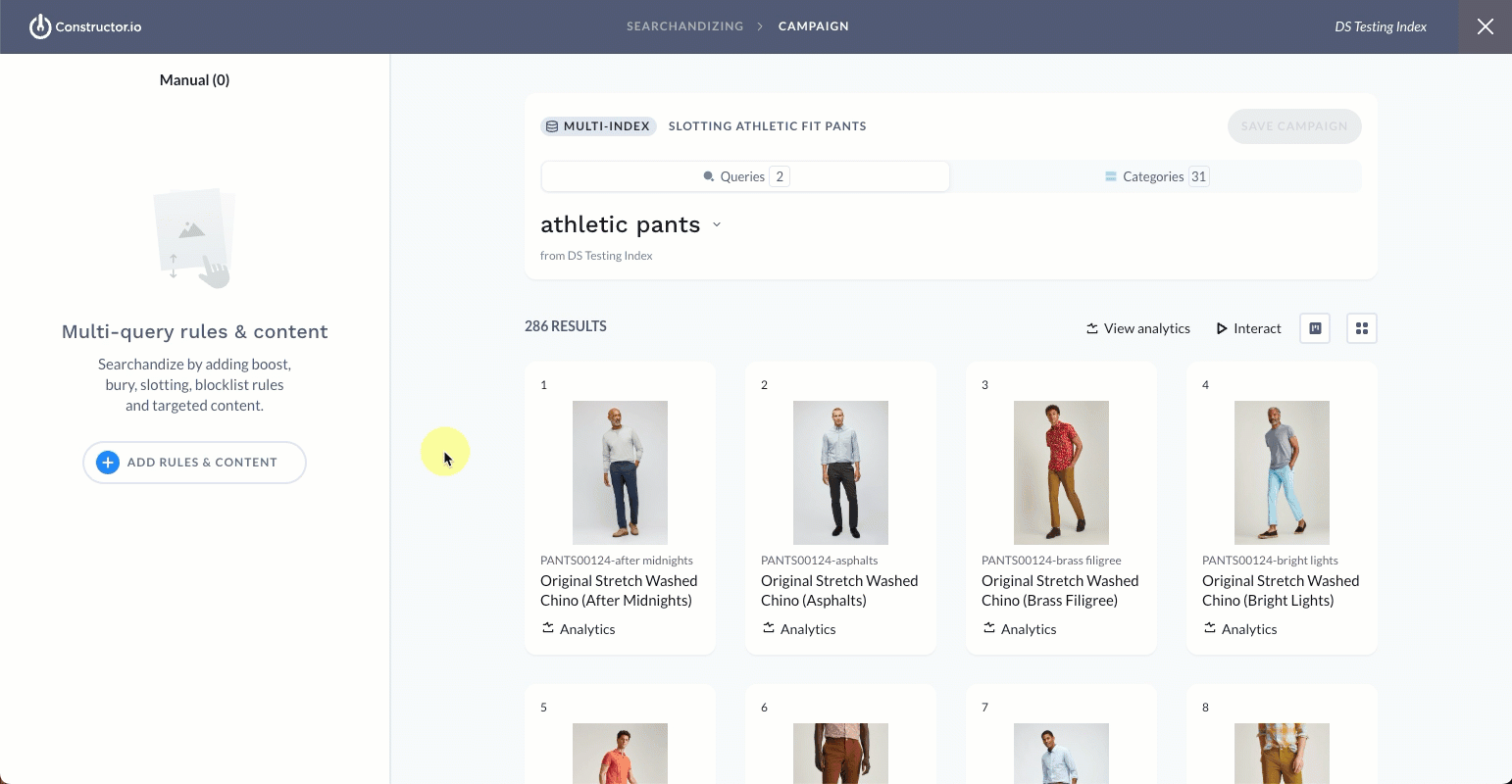Click the Interact play icon

[x=1222, y=328]
